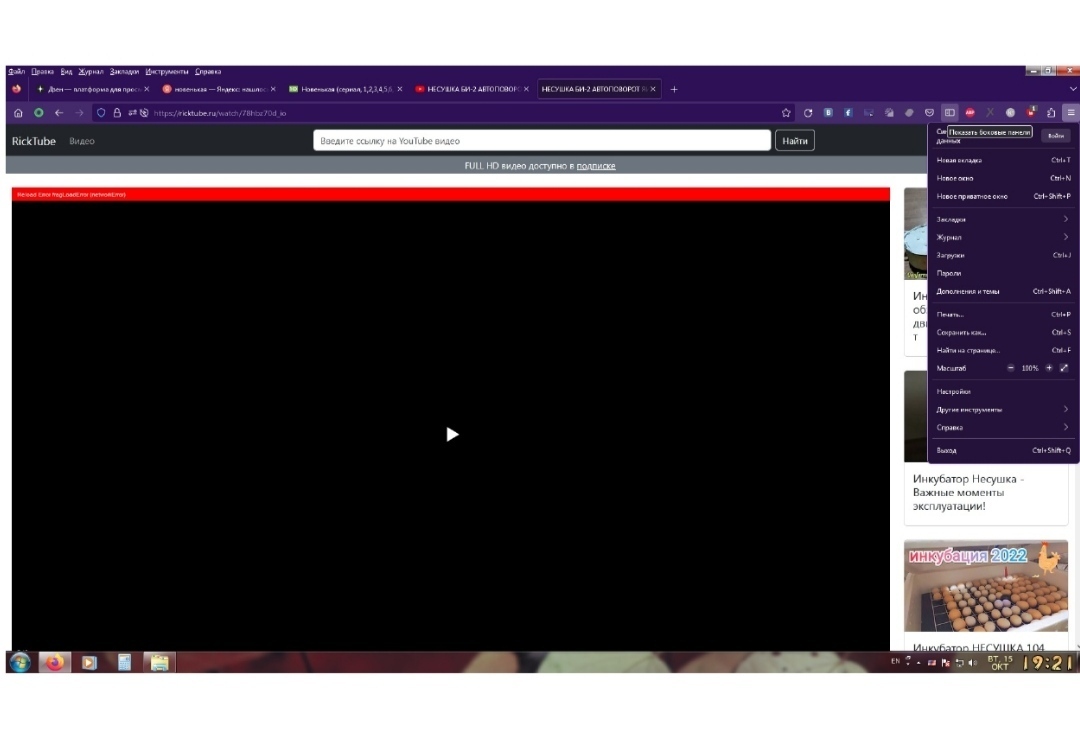Click the green circle extension icon near home

click(39, 113)
